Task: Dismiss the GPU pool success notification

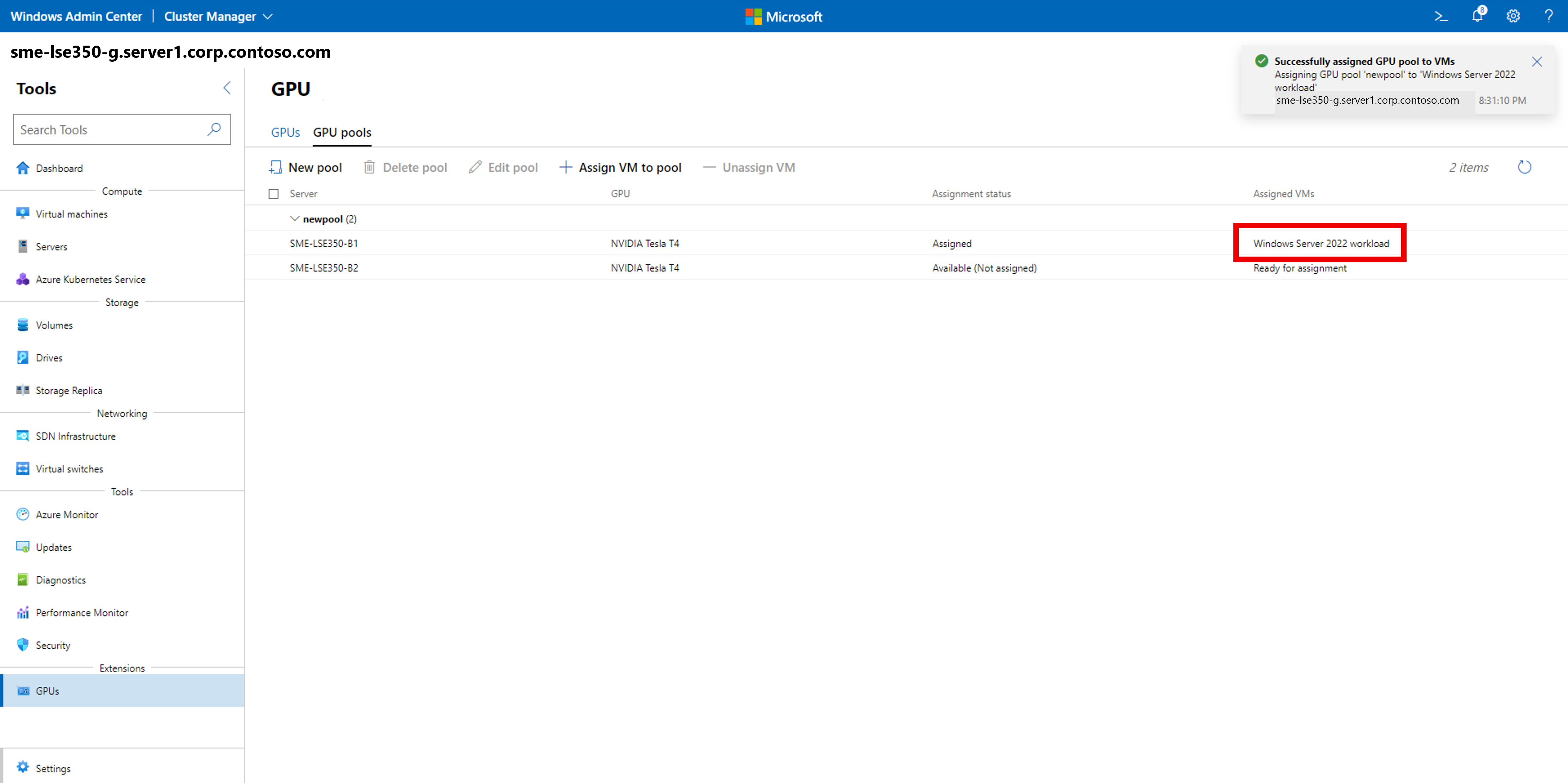Action: coord(1537,62)
